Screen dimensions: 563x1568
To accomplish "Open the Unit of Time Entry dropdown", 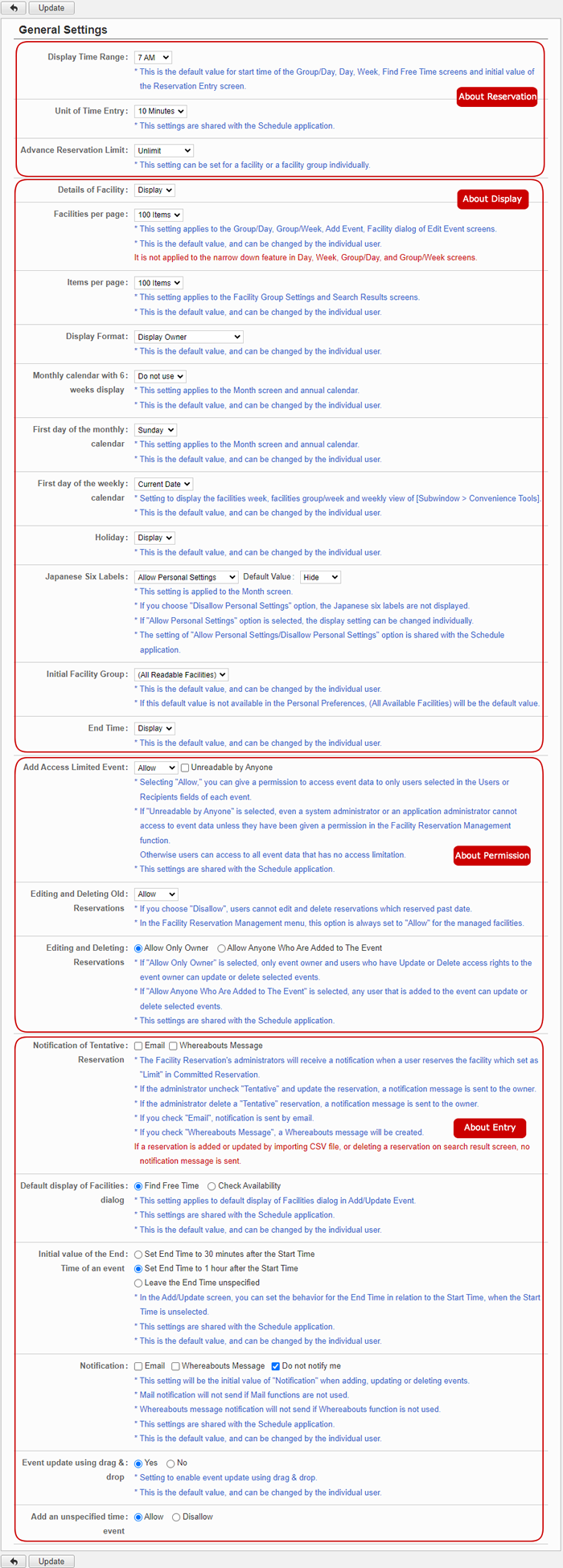I will click(x=160, y=112).
